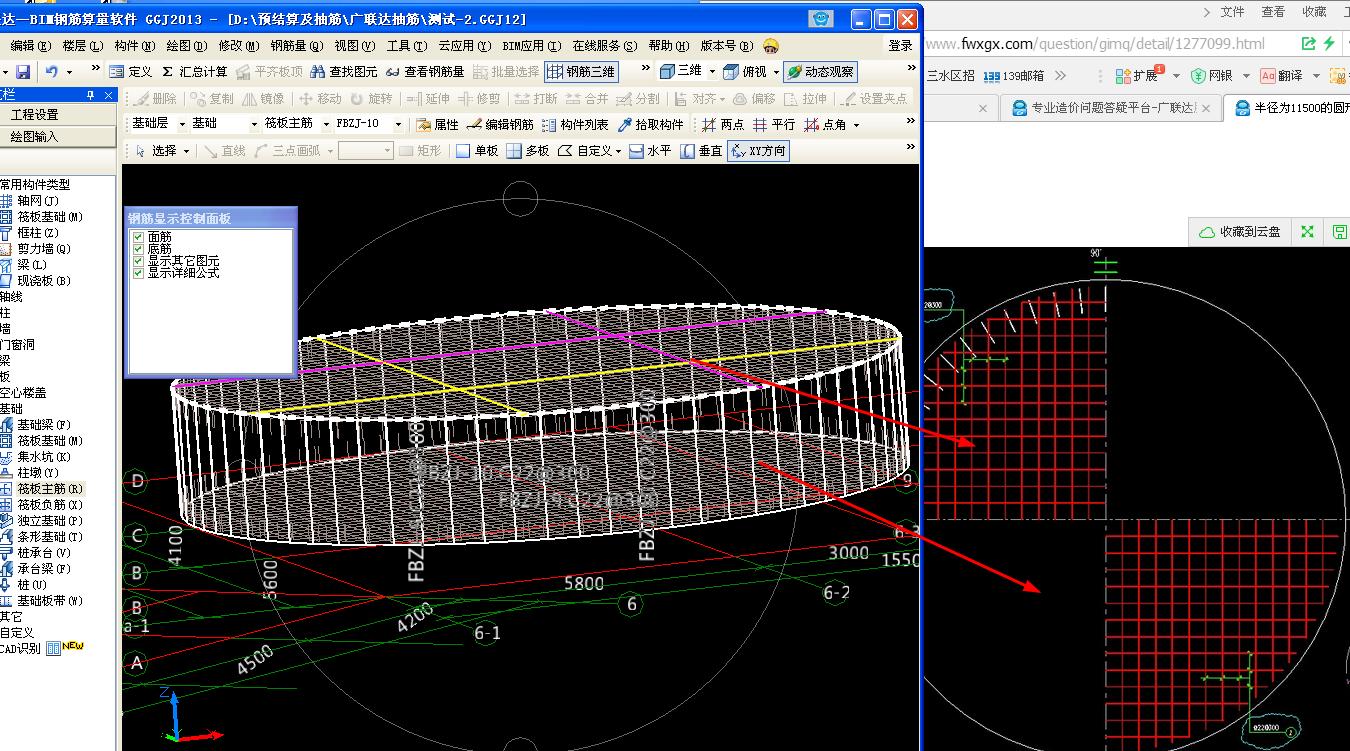
Task: Run 汇总计算 summary calculation
Action: tap(195, 72)
